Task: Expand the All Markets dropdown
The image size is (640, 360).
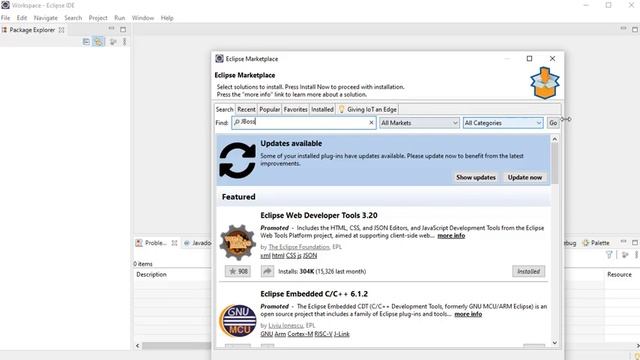Action: click(x=419, y=123)
